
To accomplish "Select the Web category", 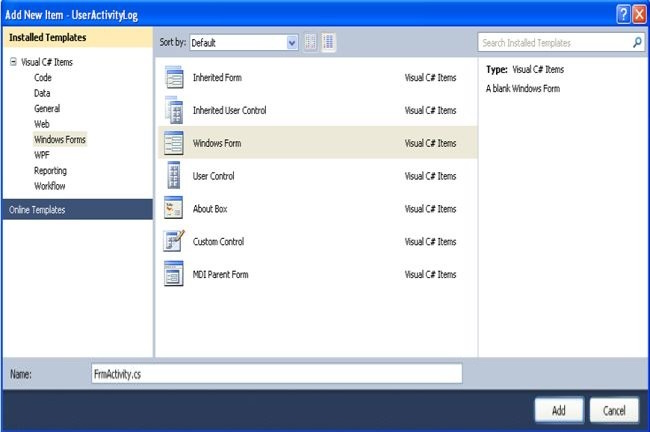I will [41, 124].
